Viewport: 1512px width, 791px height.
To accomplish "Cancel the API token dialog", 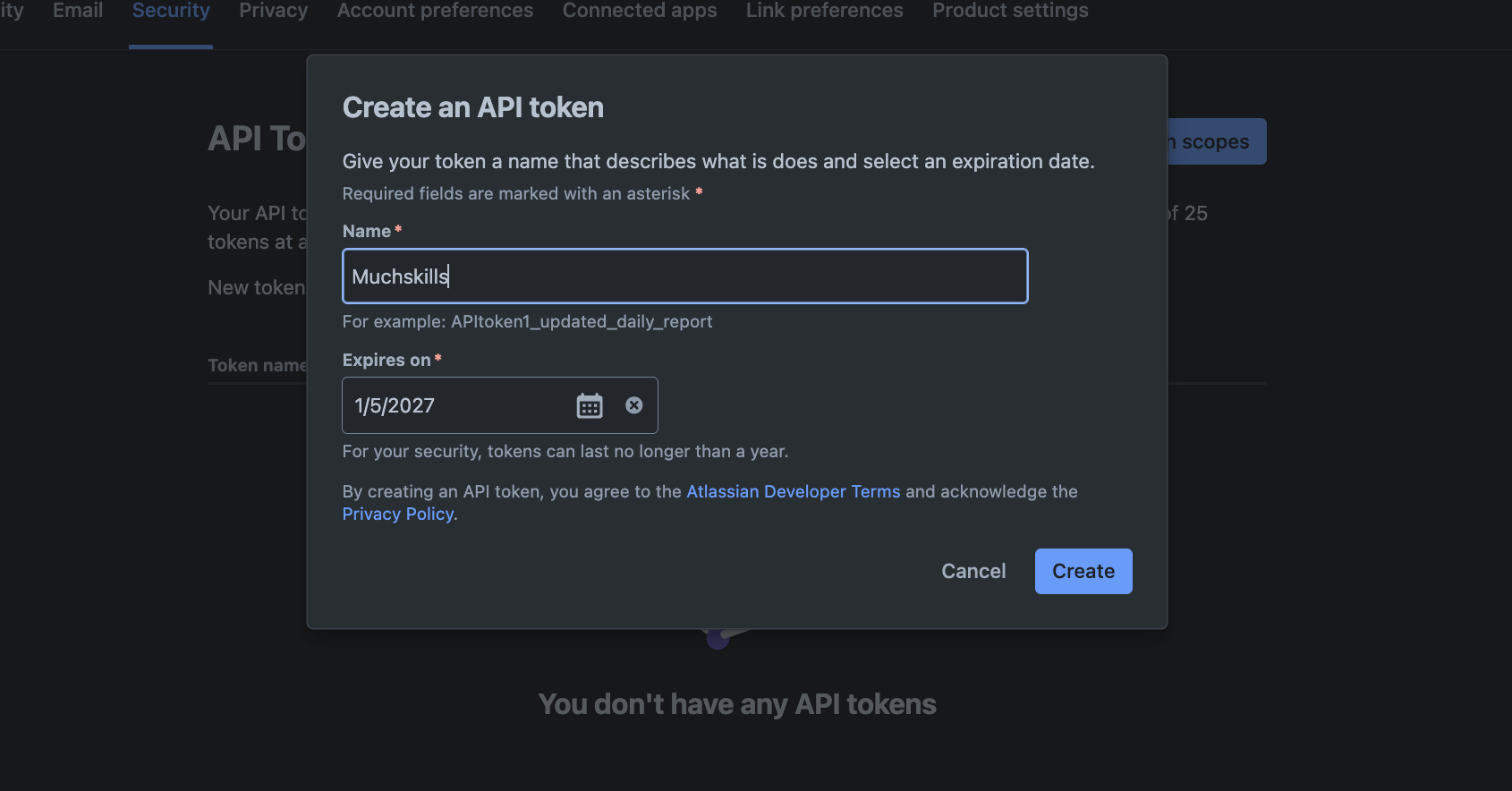I will [973, 571].
